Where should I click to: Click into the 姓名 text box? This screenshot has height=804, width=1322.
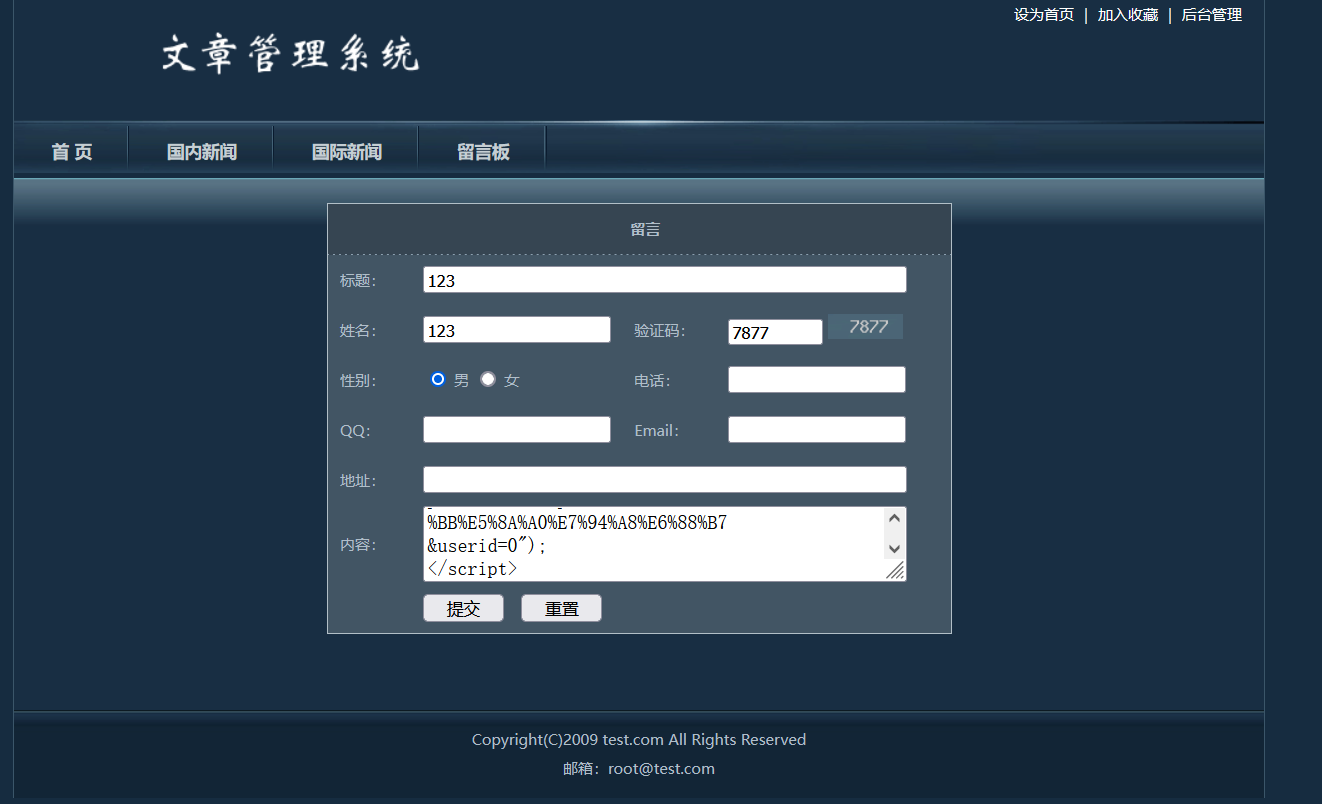[x=517, y=330]
